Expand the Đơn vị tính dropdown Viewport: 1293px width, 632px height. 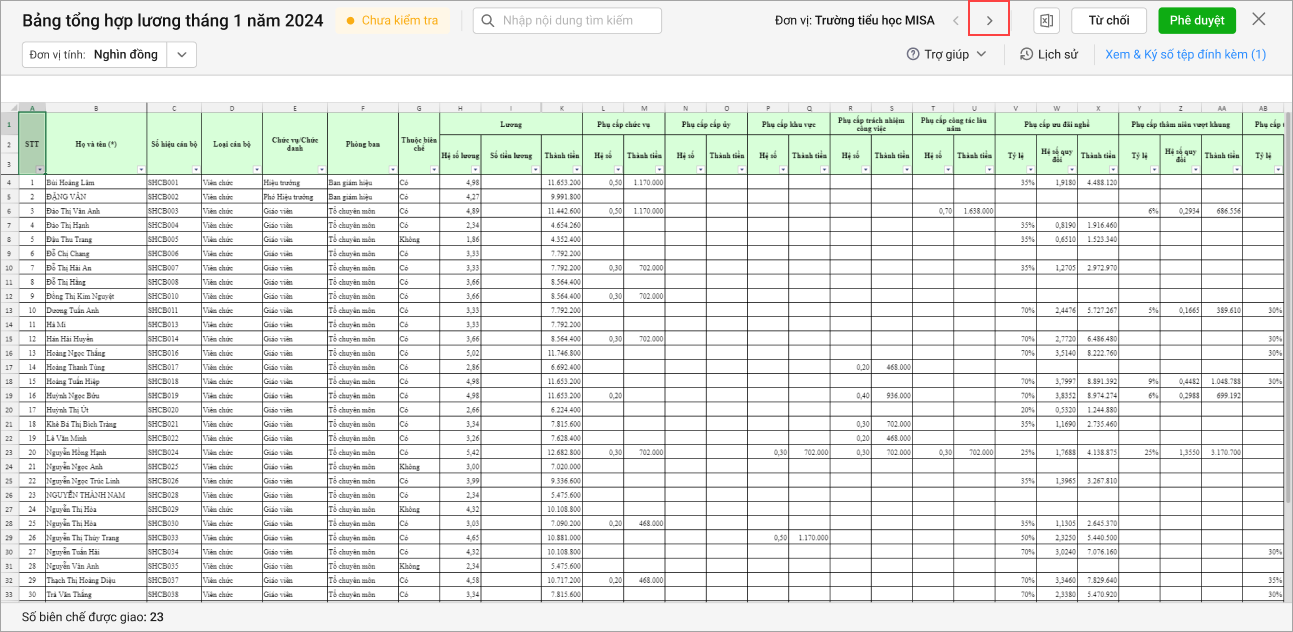coord(181,55)
